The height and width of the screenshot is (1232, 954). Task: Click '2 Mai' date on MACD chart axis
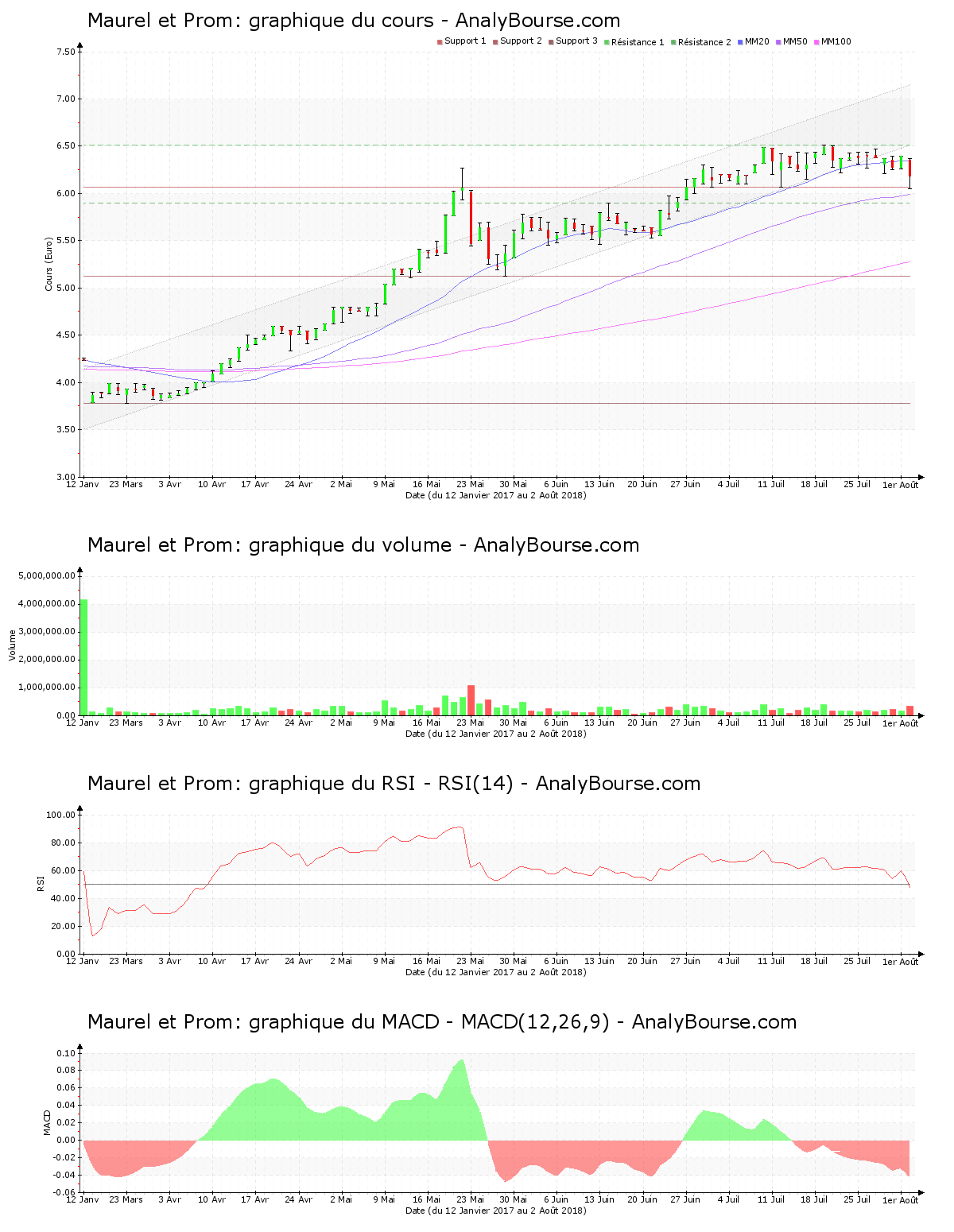tap(341, 1199)
